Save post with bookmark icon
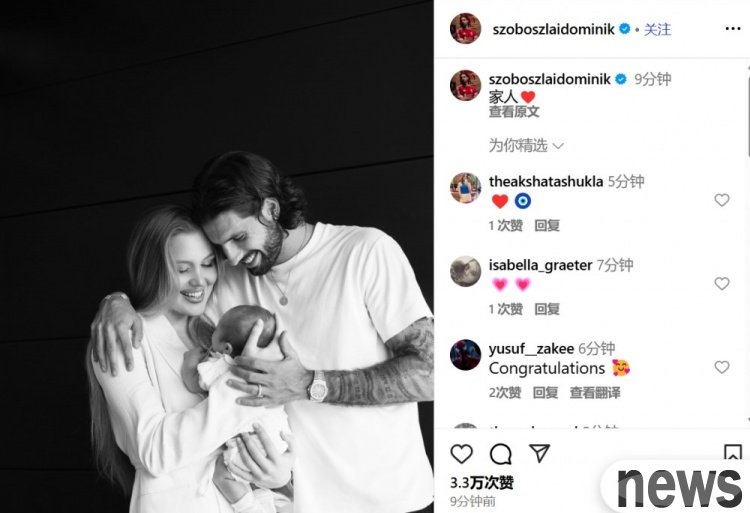The width and height of the screenshot is (750, 513). 733,452
